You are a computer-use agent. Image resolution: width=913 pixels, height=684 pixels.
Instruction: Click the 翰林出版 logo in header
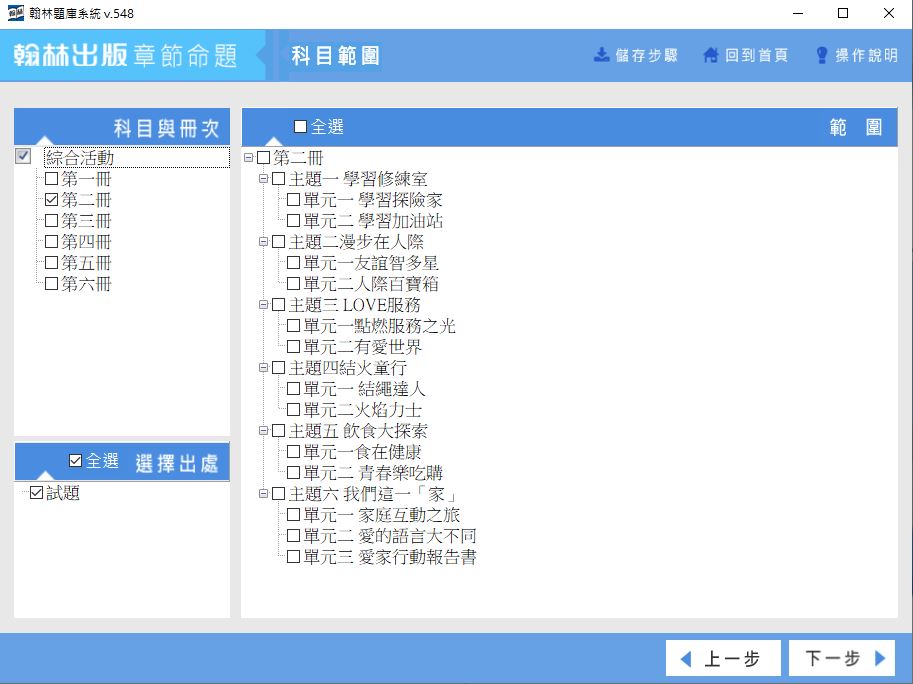click(x=71, y=55)
